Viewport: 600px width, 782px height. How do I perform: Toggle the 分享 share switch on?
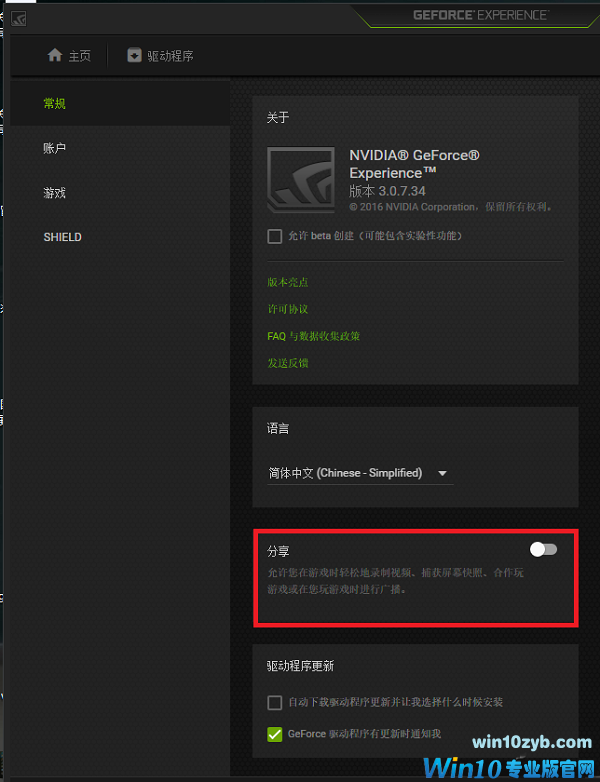(x=543, y=550)
